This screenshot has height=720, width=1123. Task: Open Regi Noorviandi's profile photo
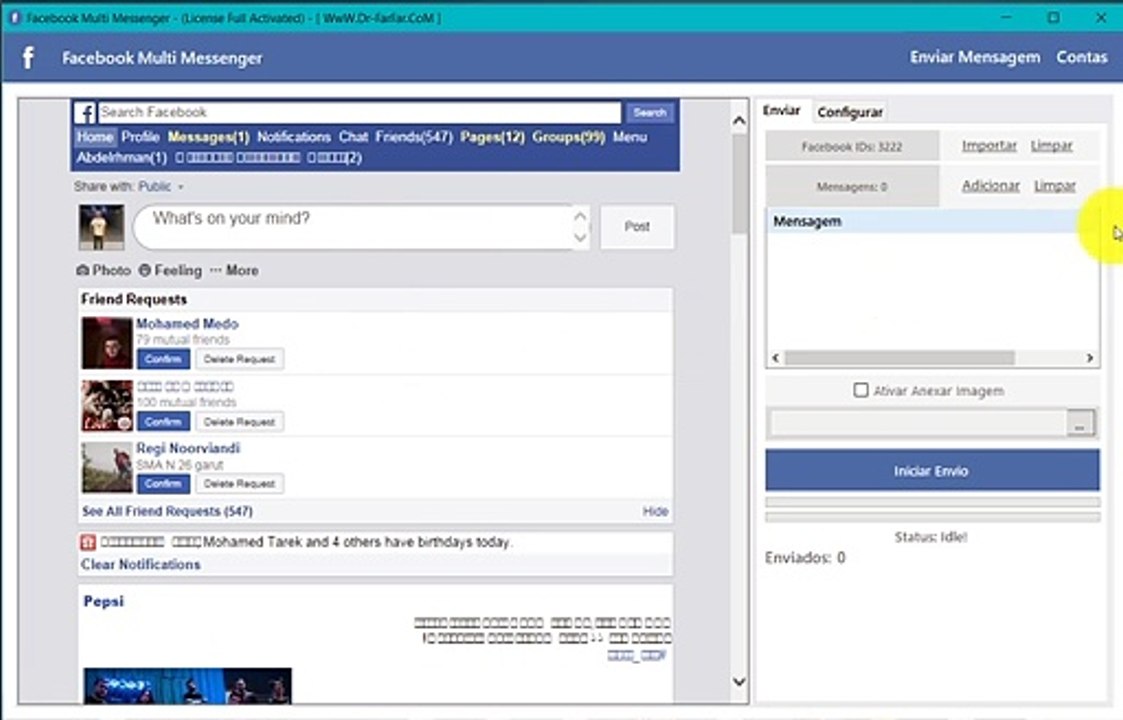pyautogui.click(x=107, y=467)
